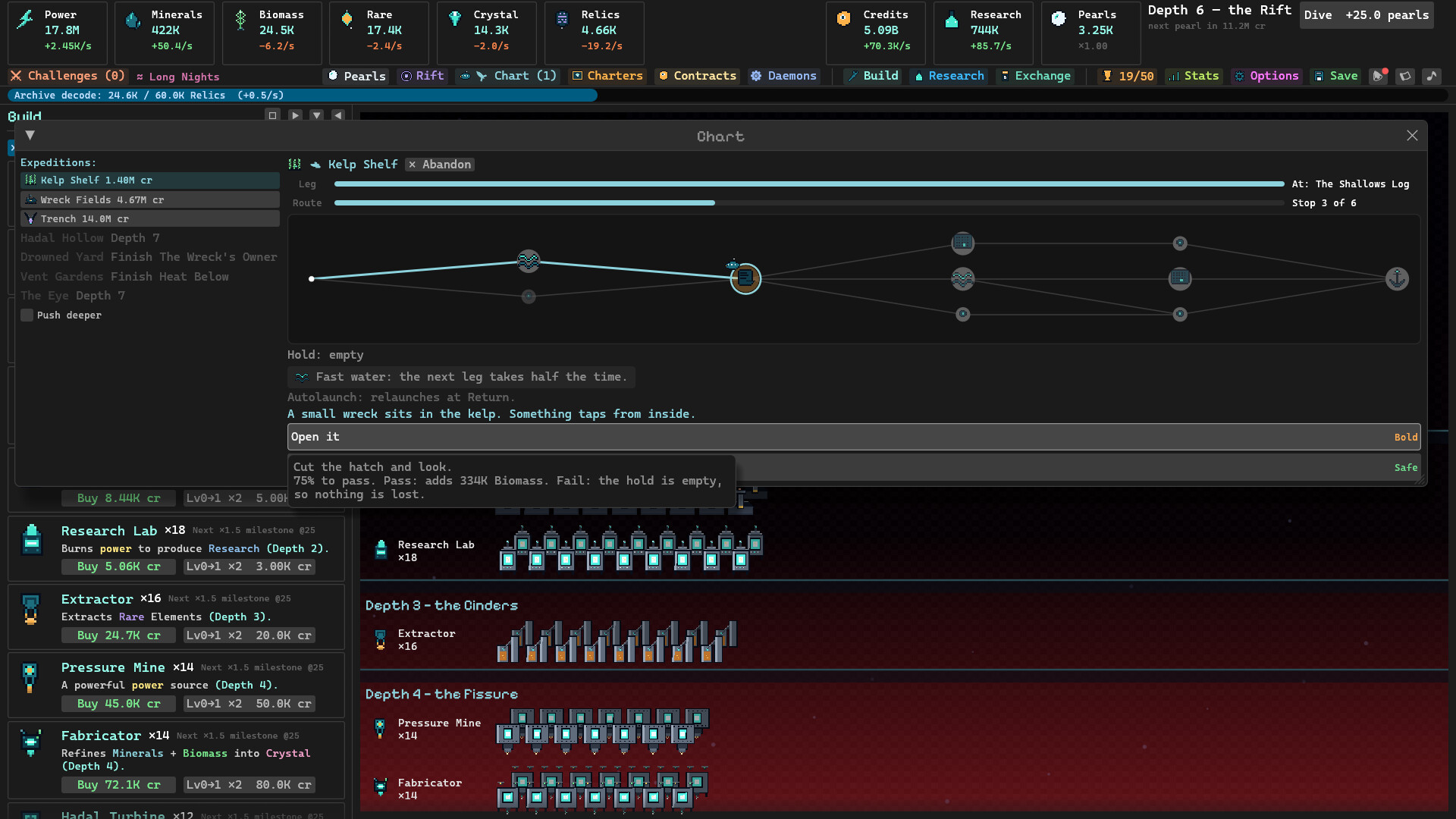
Task: Abandon the Kelp Shelf expedition
Action: tap(440, 165)
